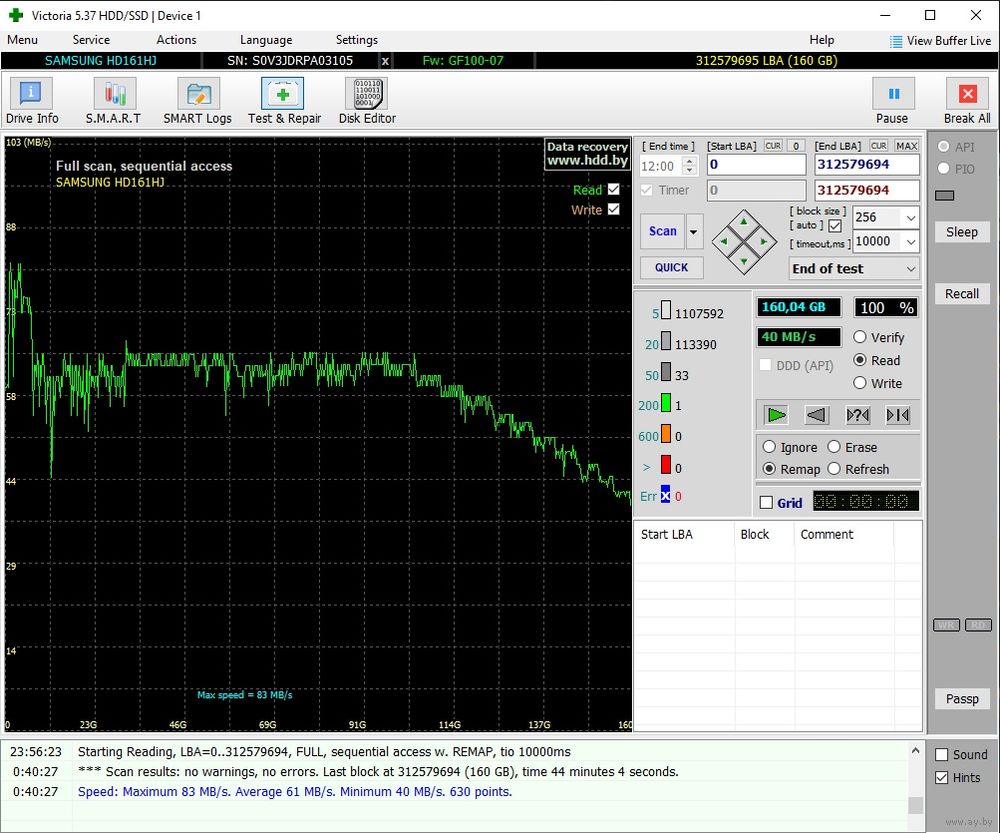Viewport: 1000px width, 833px height.
Task: Select the Erase radio option
Action: click(834, 447)
